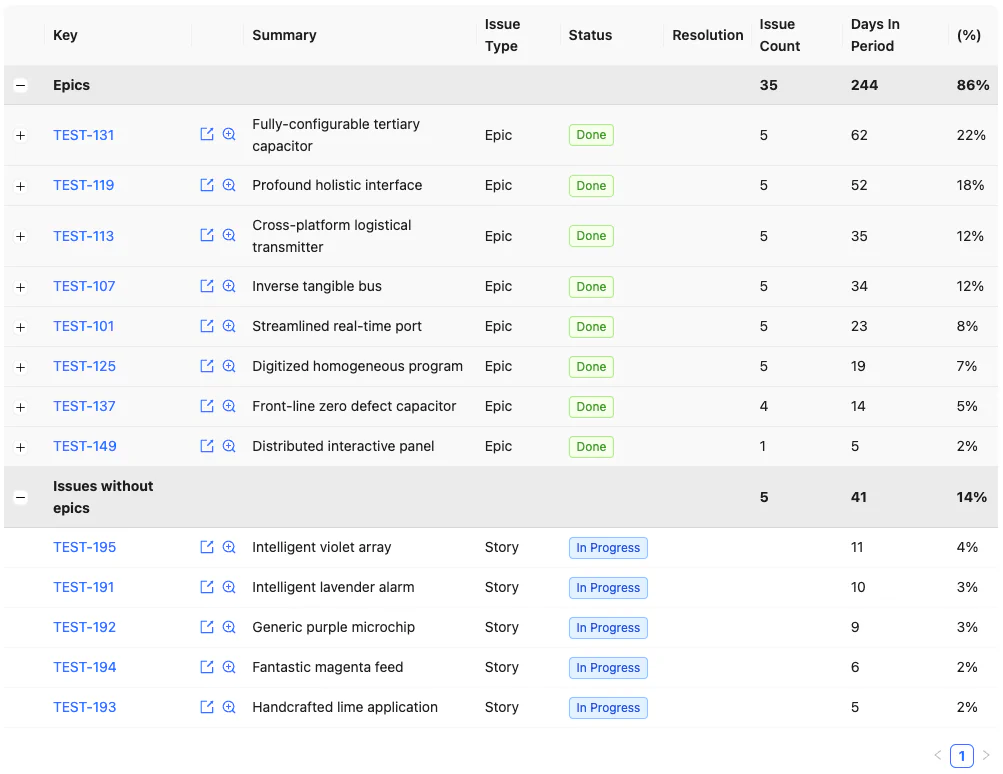This screenshot has width=1003, height=774.
Task: Expand row TEST-113
Action: [20, 237]
